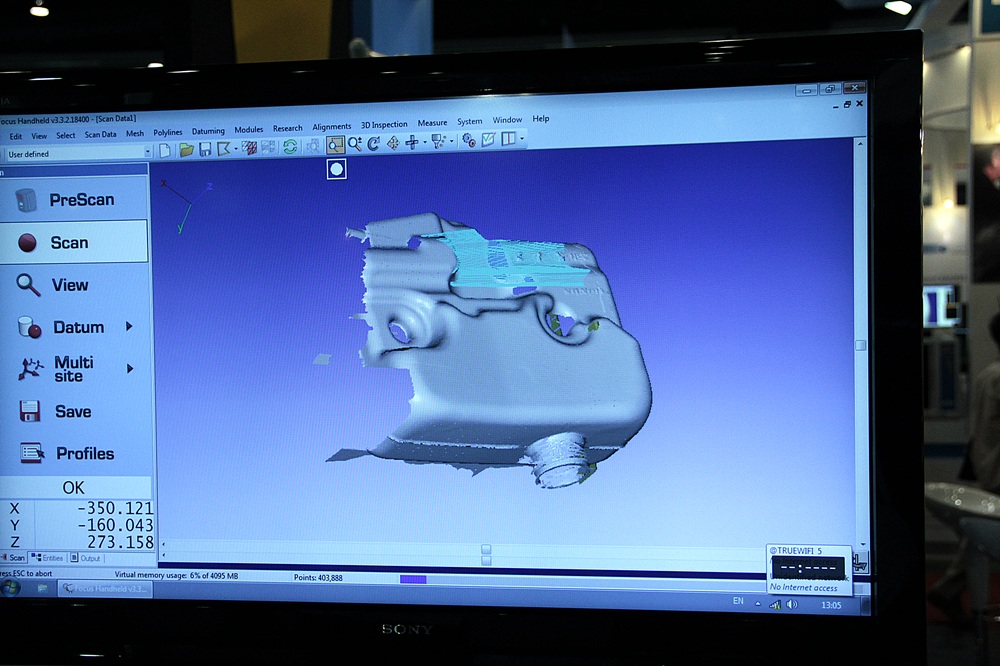Switch to the Scan tab at bottom
The image size is (1000, 666).
click(13, 558)
